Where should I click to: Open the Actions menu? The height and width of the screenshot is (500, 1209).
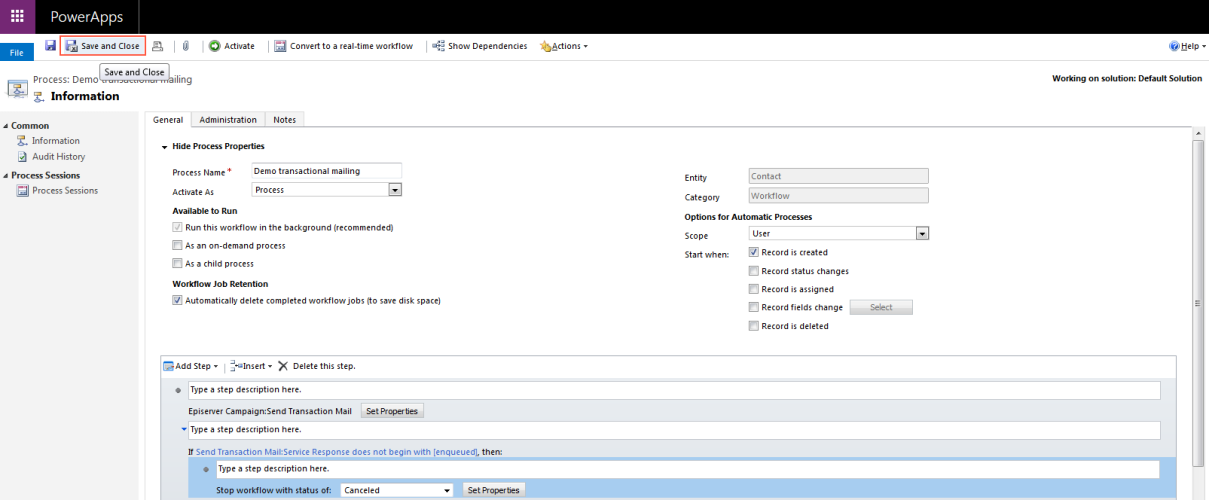pos(564,46)
